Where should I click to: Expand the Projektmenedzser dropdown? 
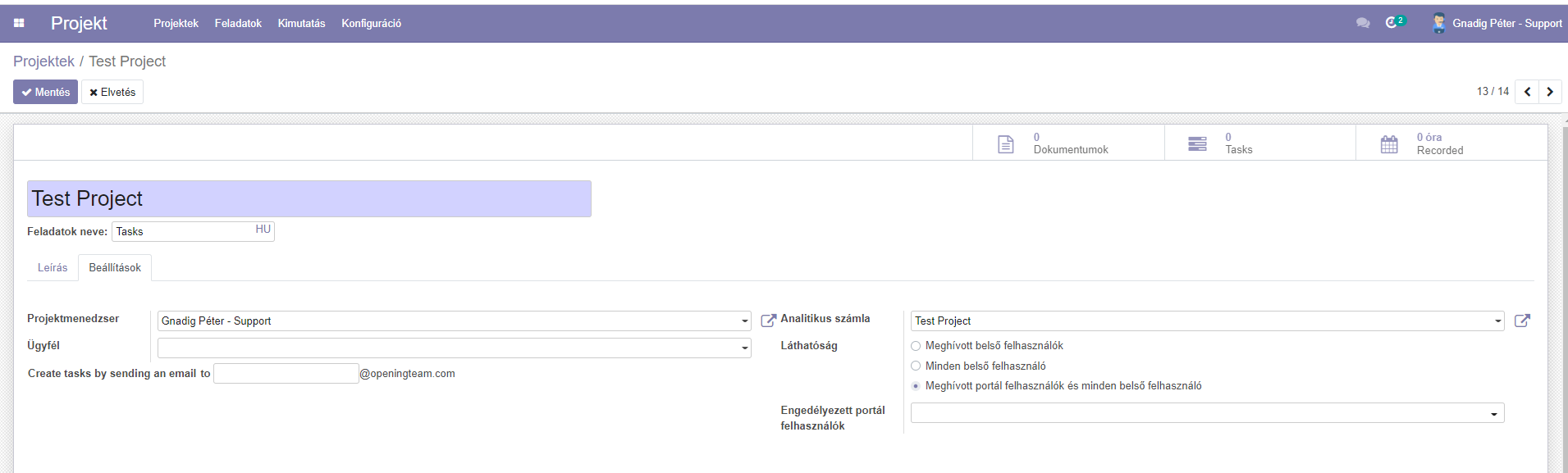point(744,321)
